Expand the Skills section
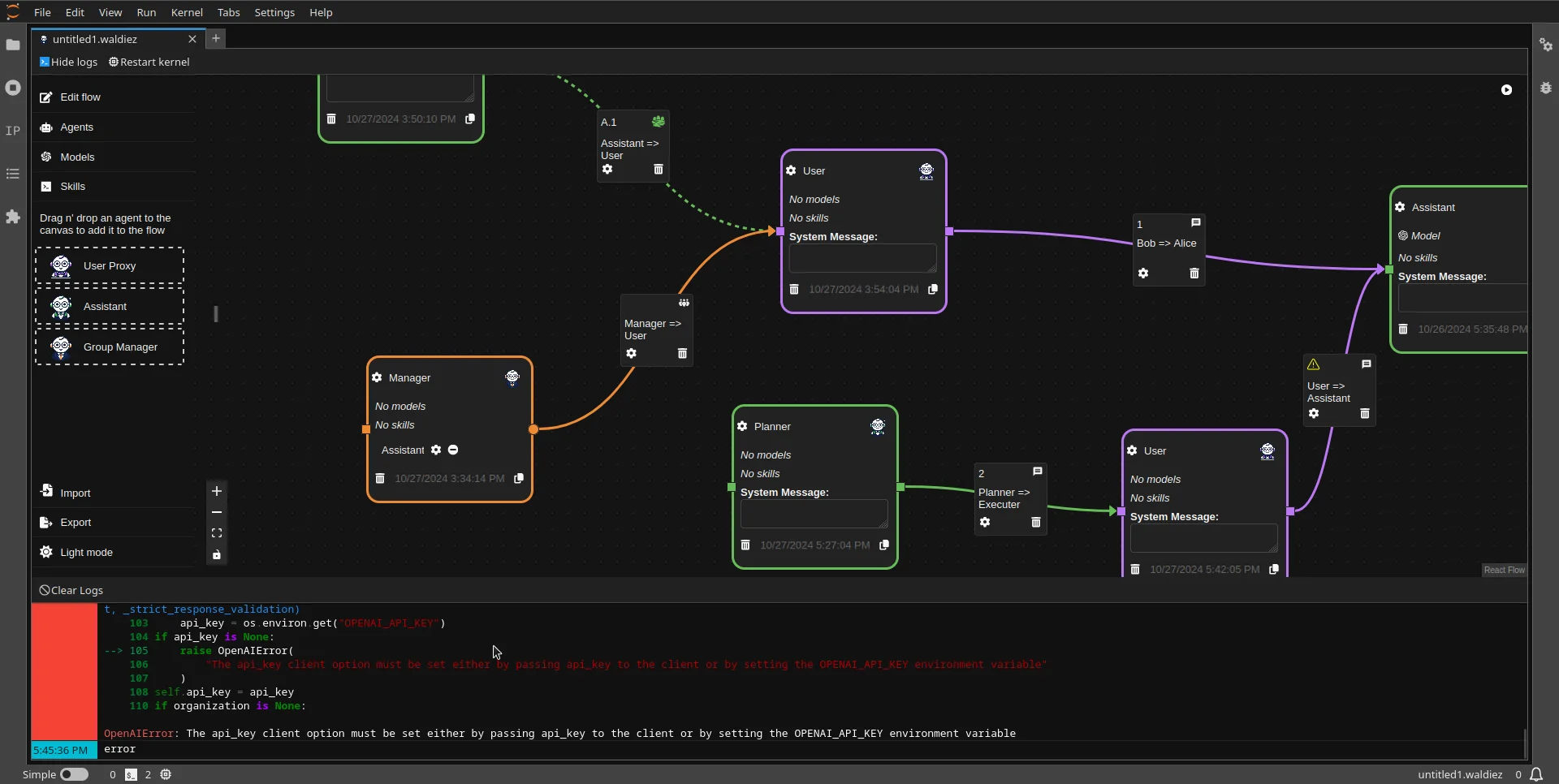Image resolution: width=1559 pixels, height=784 pixels. tap(73, 186)
